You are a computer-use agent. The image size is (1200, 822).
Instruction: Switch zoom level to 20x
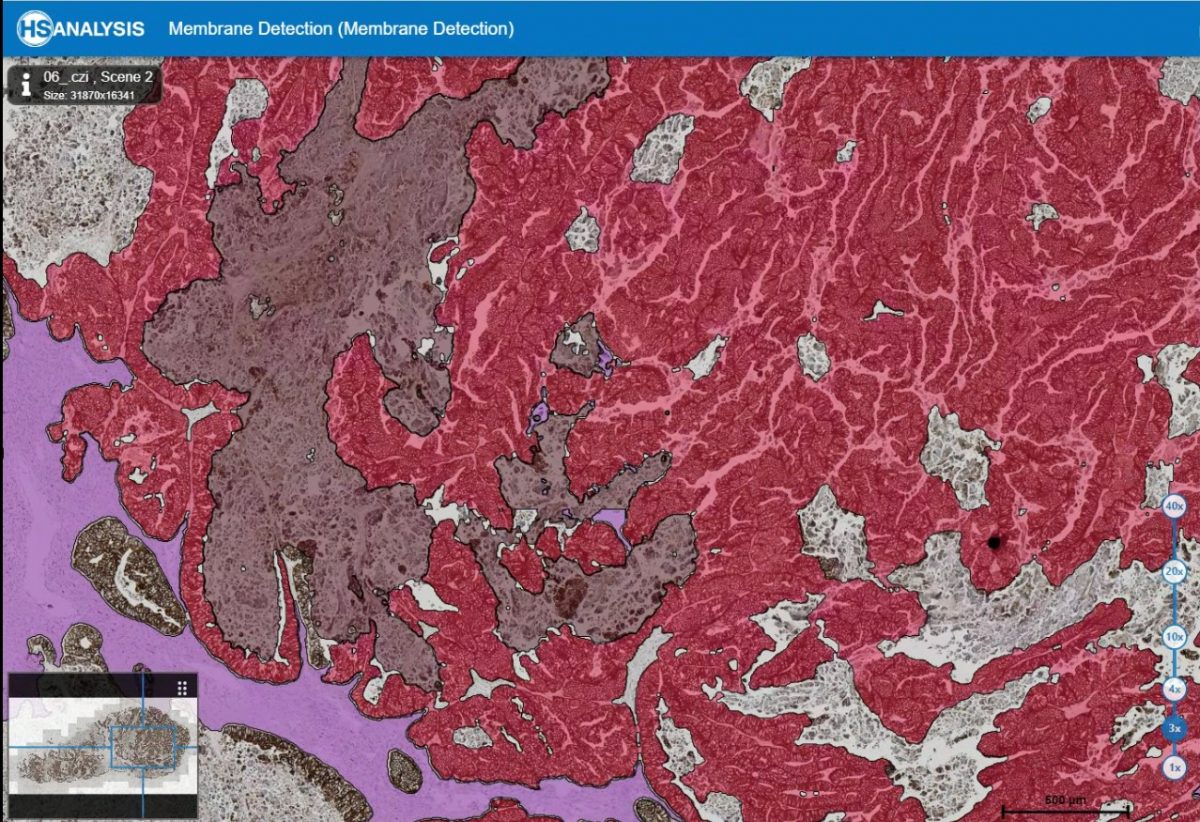point(1174,571)
